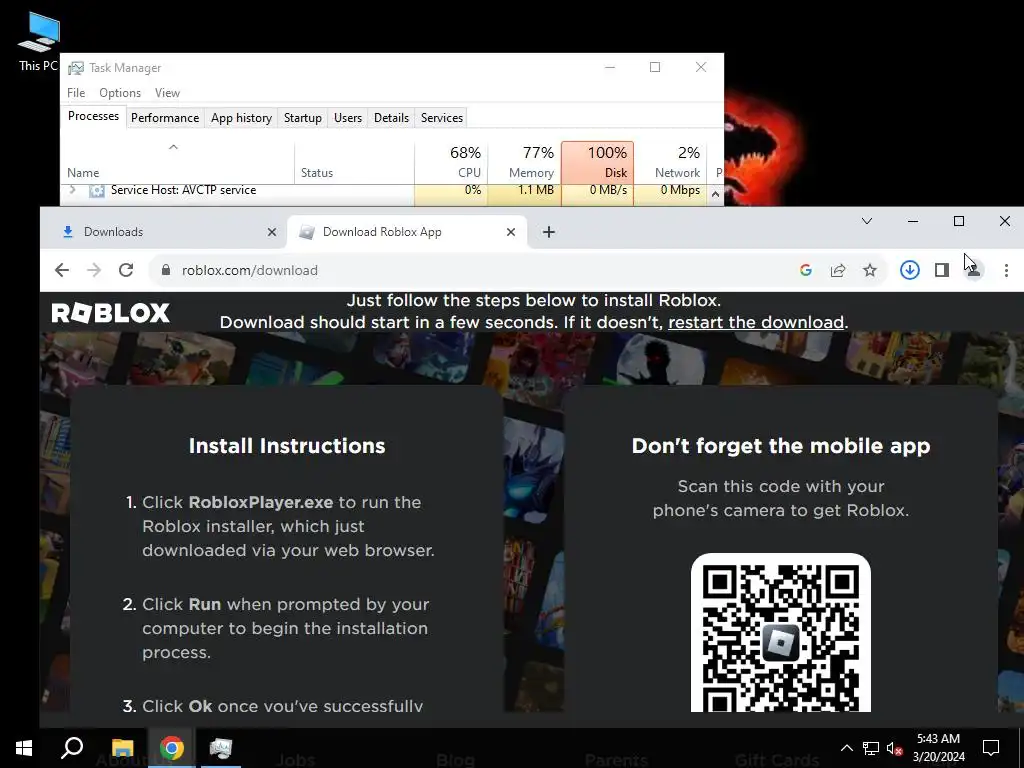
Task: Sort by CPU column header
Action: pos(451,162)
